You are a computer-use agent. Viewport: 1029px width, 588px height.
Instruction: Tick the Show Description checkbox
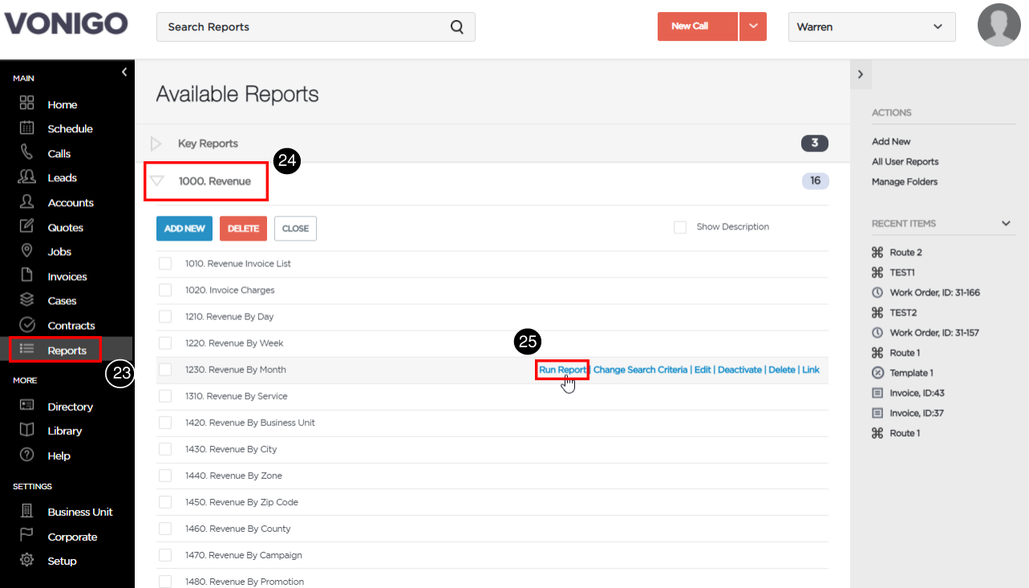pos(680,227)
